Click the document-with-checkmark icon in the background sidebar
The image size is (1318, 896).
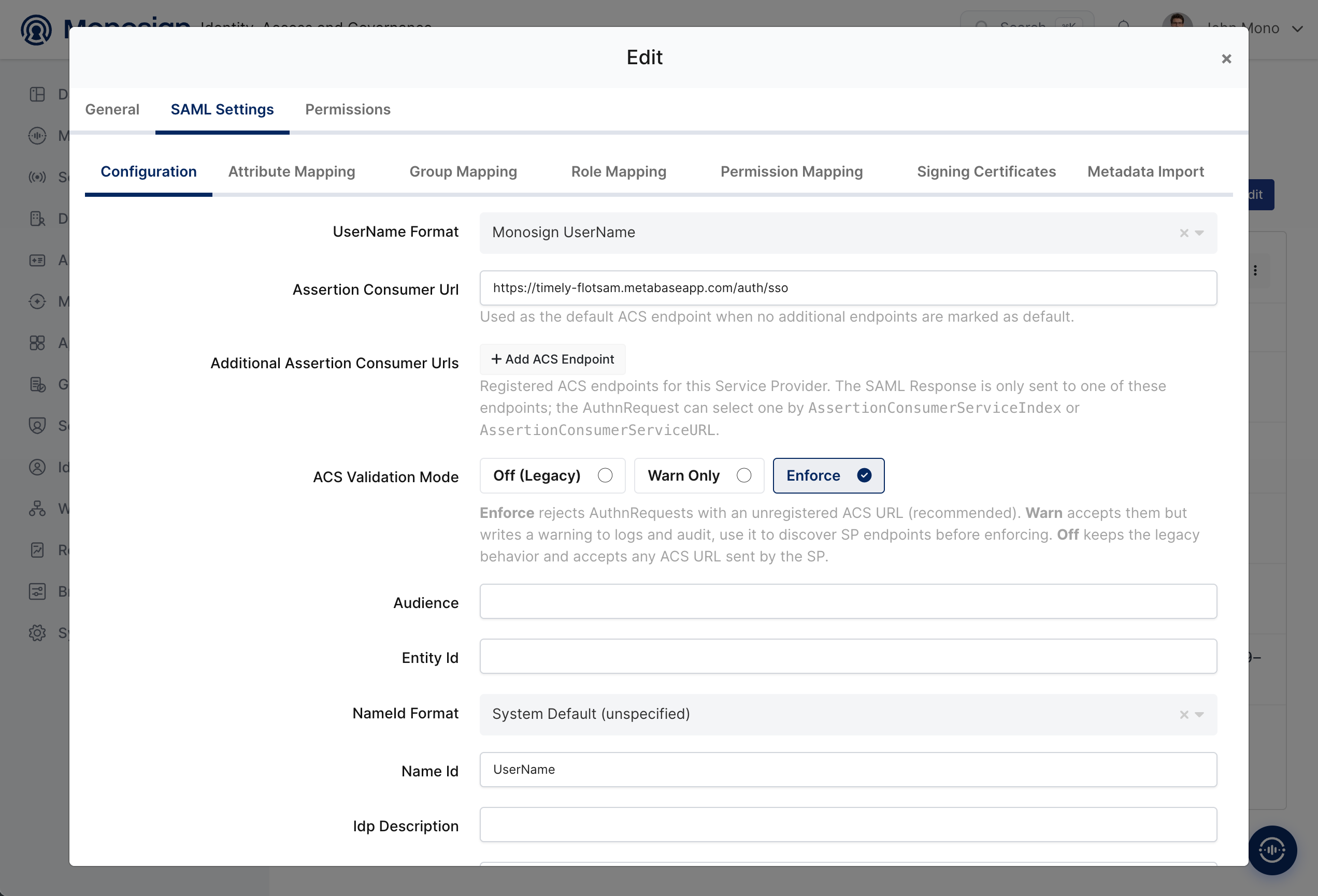pos(37,384)
